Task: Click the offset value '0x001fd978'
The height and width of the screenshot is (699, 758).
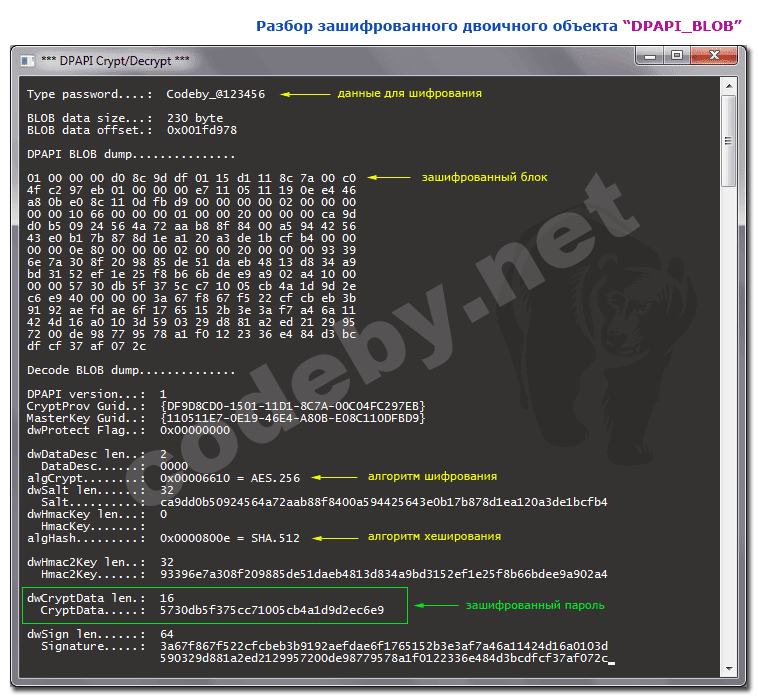Action: (202, 130)
